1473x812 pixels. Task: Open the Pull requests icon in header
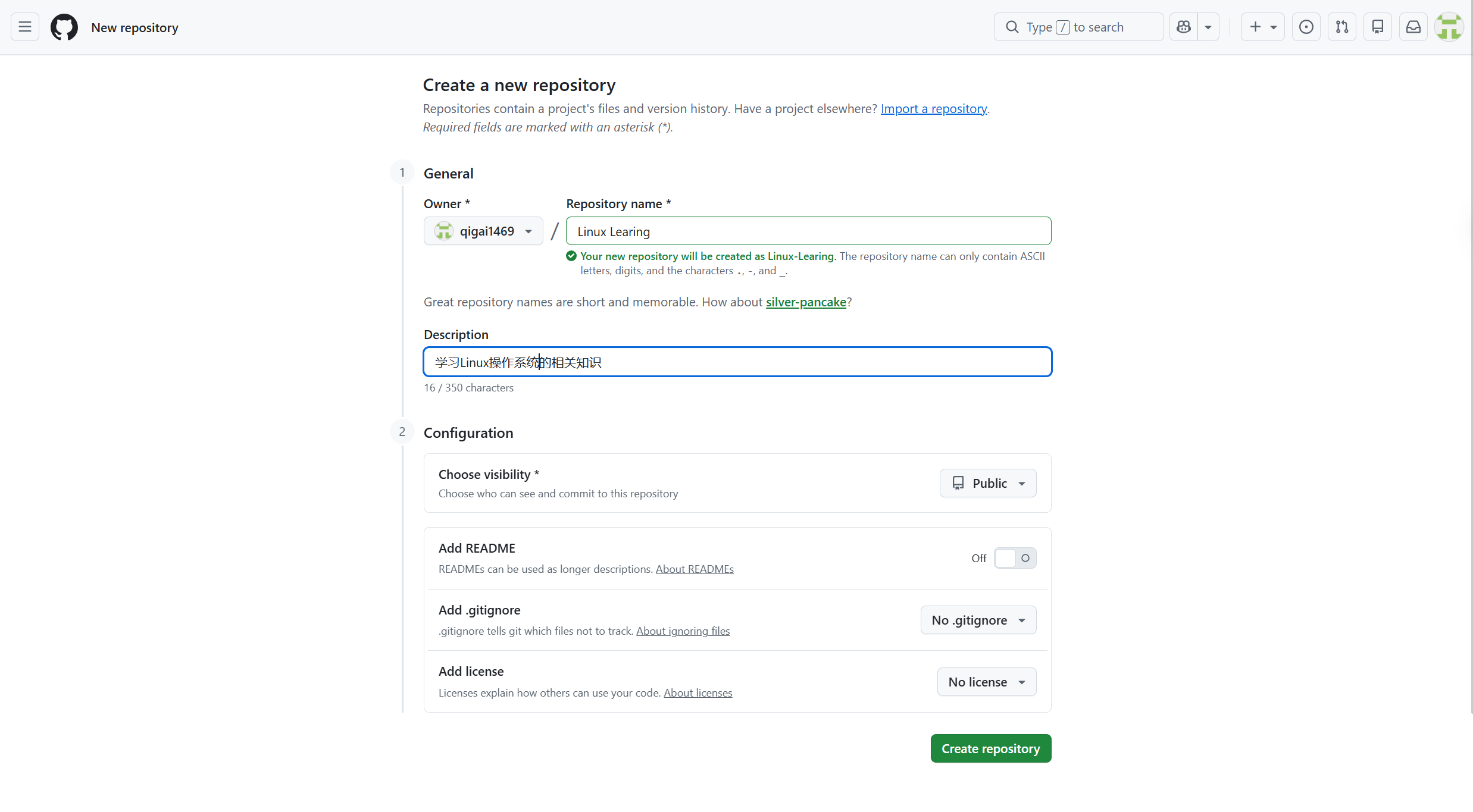1342,27
